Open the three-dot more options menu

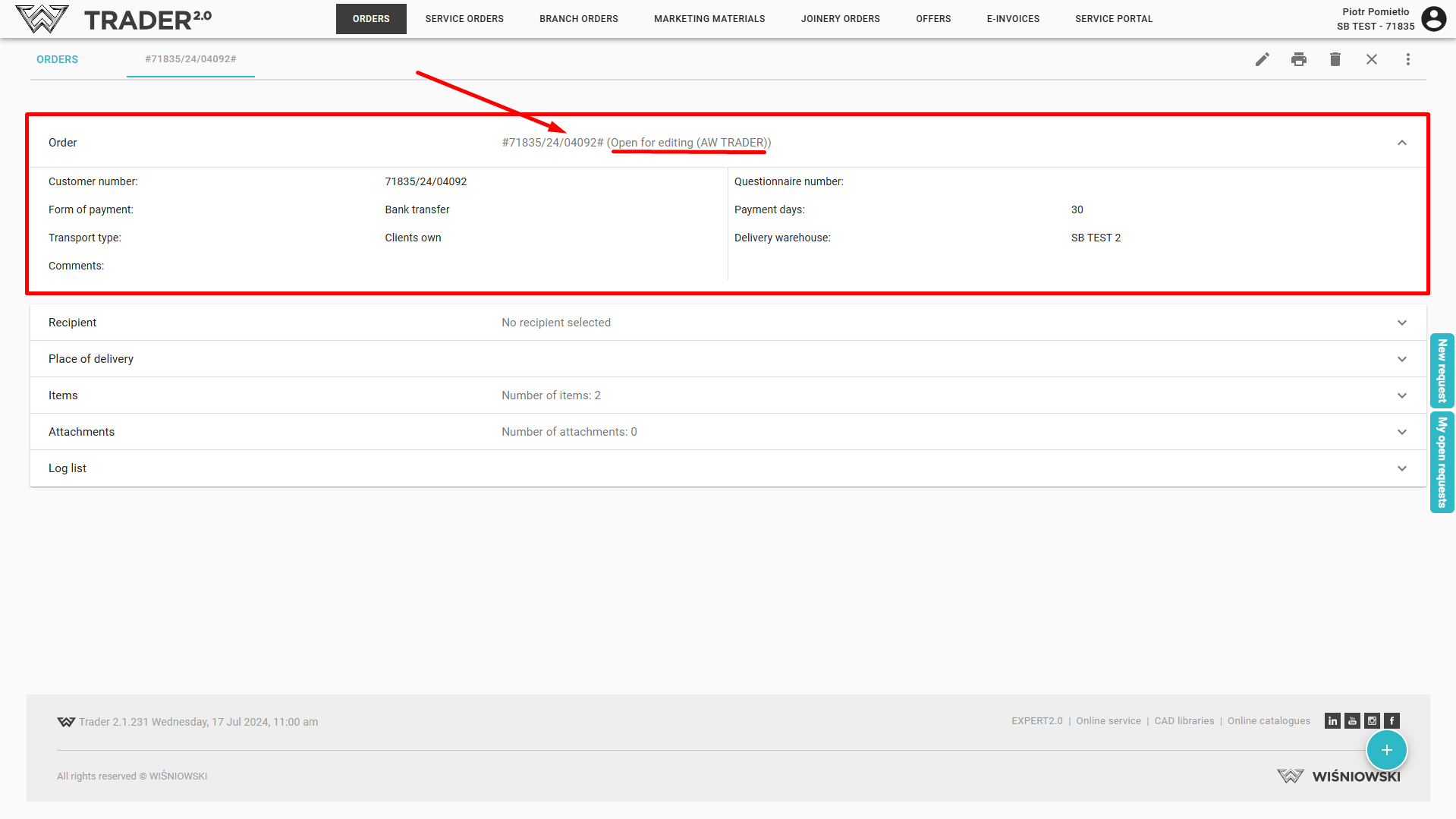pos(1407,59)
